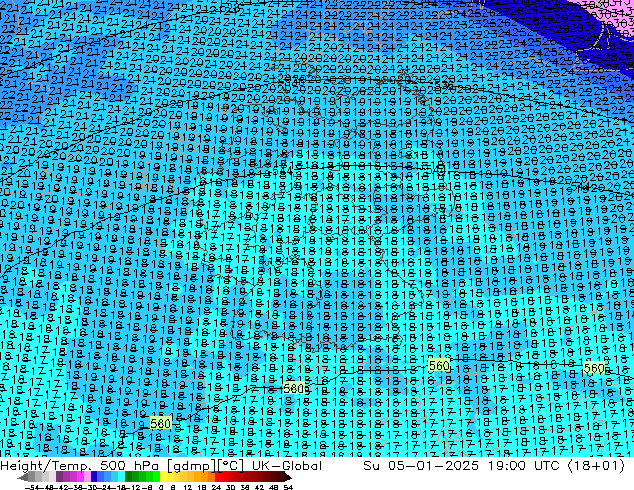This screenshot has width=634, height=490.
Task: Click the 19:00 UTC time label
Action: 524,466
